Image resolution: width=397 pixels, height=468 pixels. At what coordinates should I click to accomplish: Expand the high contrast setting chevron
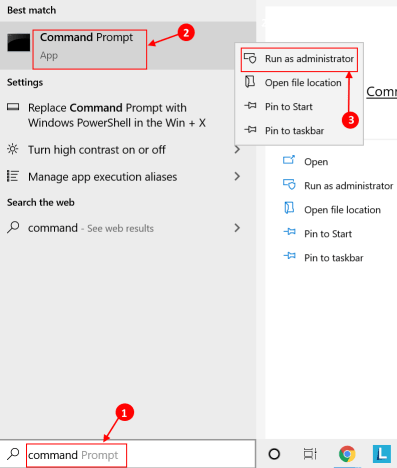(x=237, y=150)
